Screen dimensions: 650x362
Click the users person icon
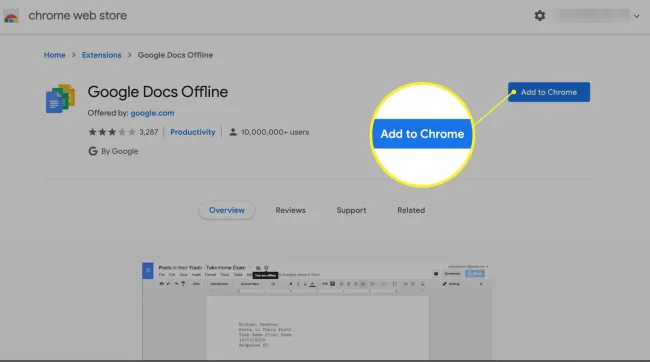coord(233,132)
